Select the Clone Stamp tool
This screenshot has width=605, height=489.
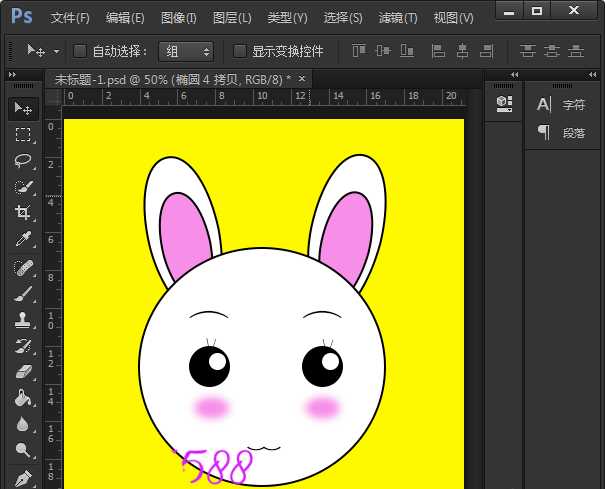click(23, 321)
